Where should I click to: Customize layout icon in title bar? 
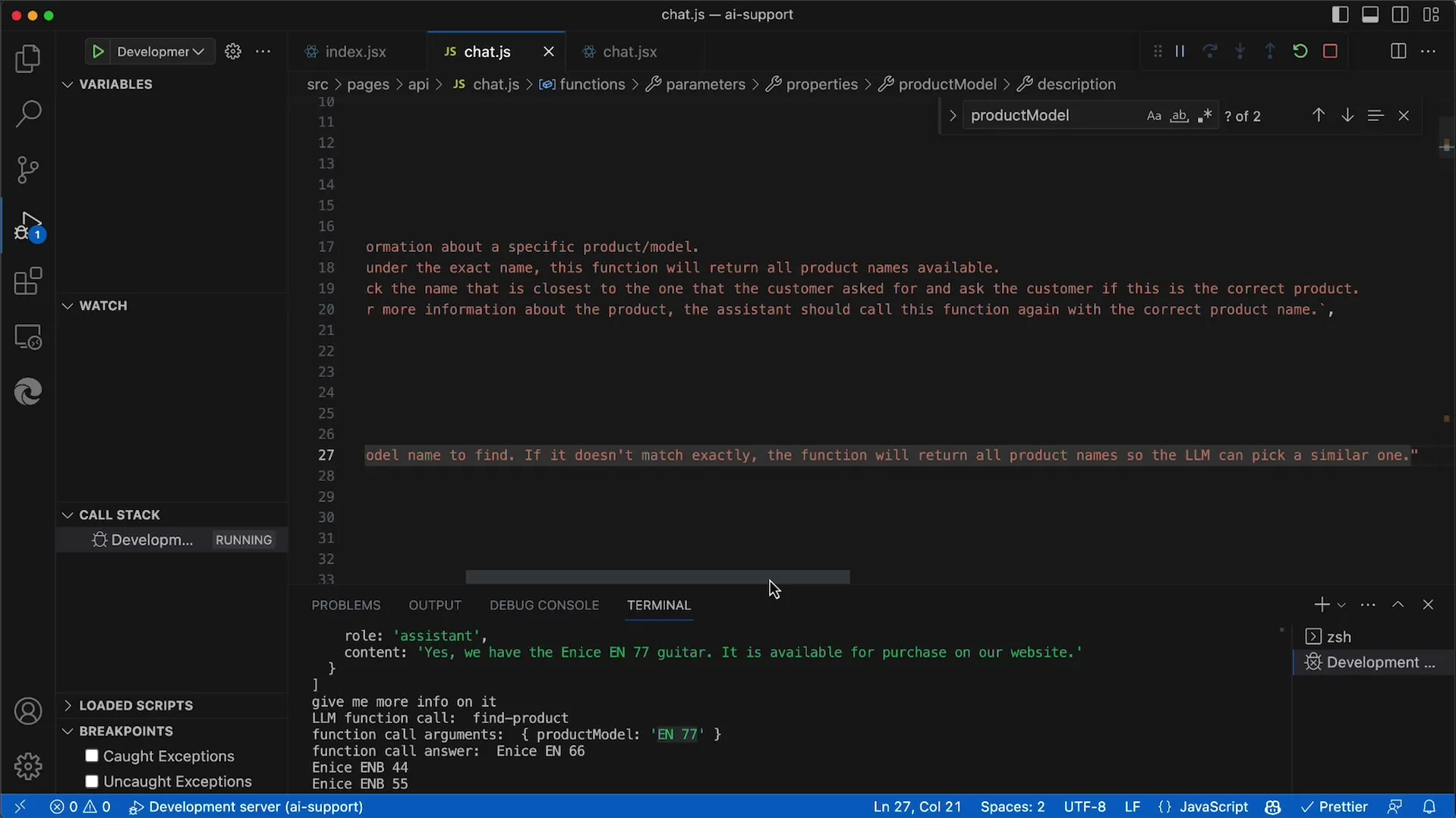(x=1431, y=14)
